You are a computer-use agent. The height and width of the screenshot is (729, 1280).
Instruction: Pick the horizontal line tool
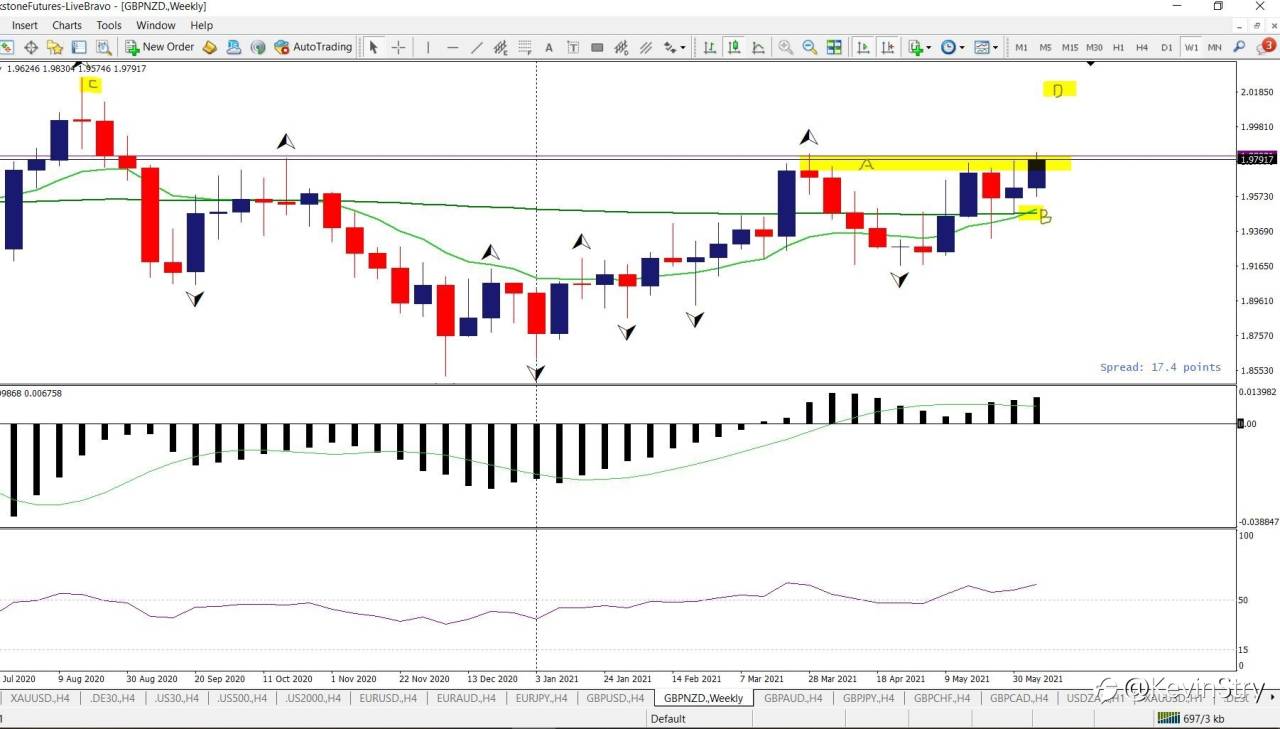(x=452, y=47)
